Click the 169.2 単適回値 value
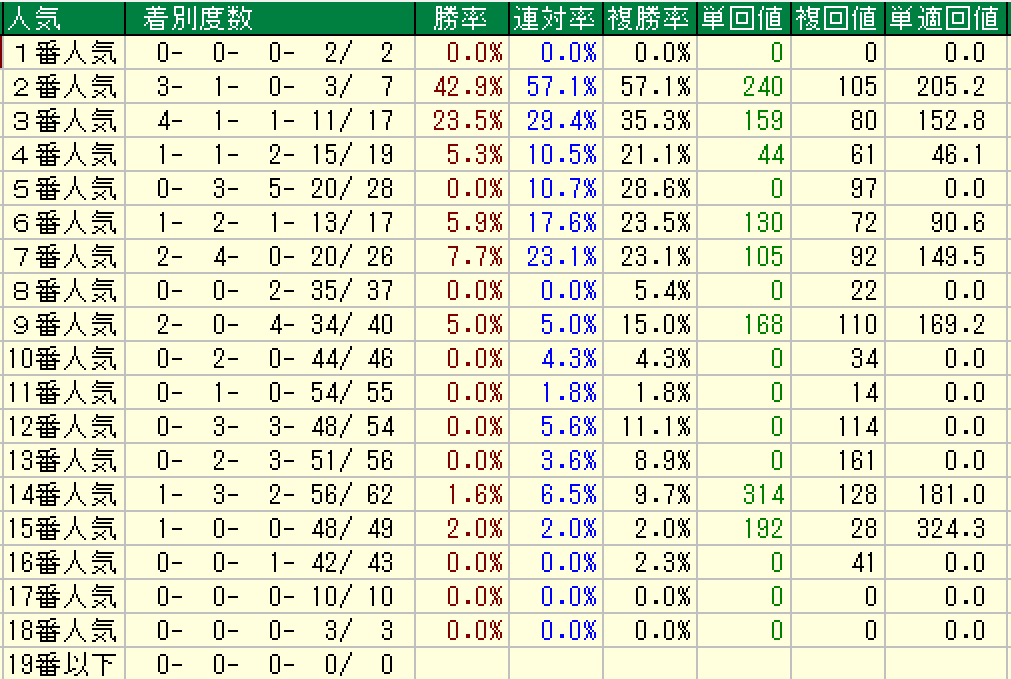Screen dimensions: 1011x679 [952, 325]
